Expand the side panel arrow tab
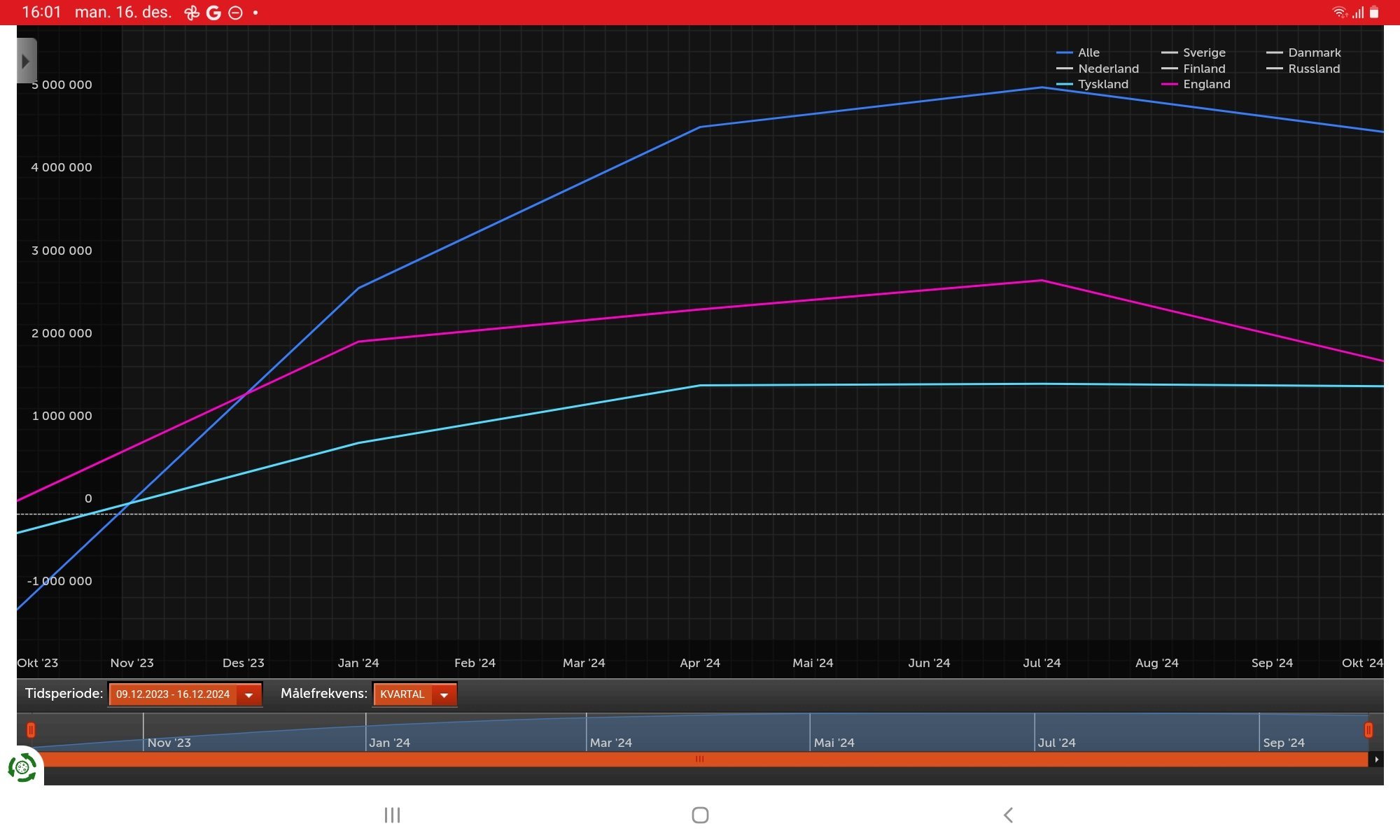1400x840 pixels. (x=26, y=61)
